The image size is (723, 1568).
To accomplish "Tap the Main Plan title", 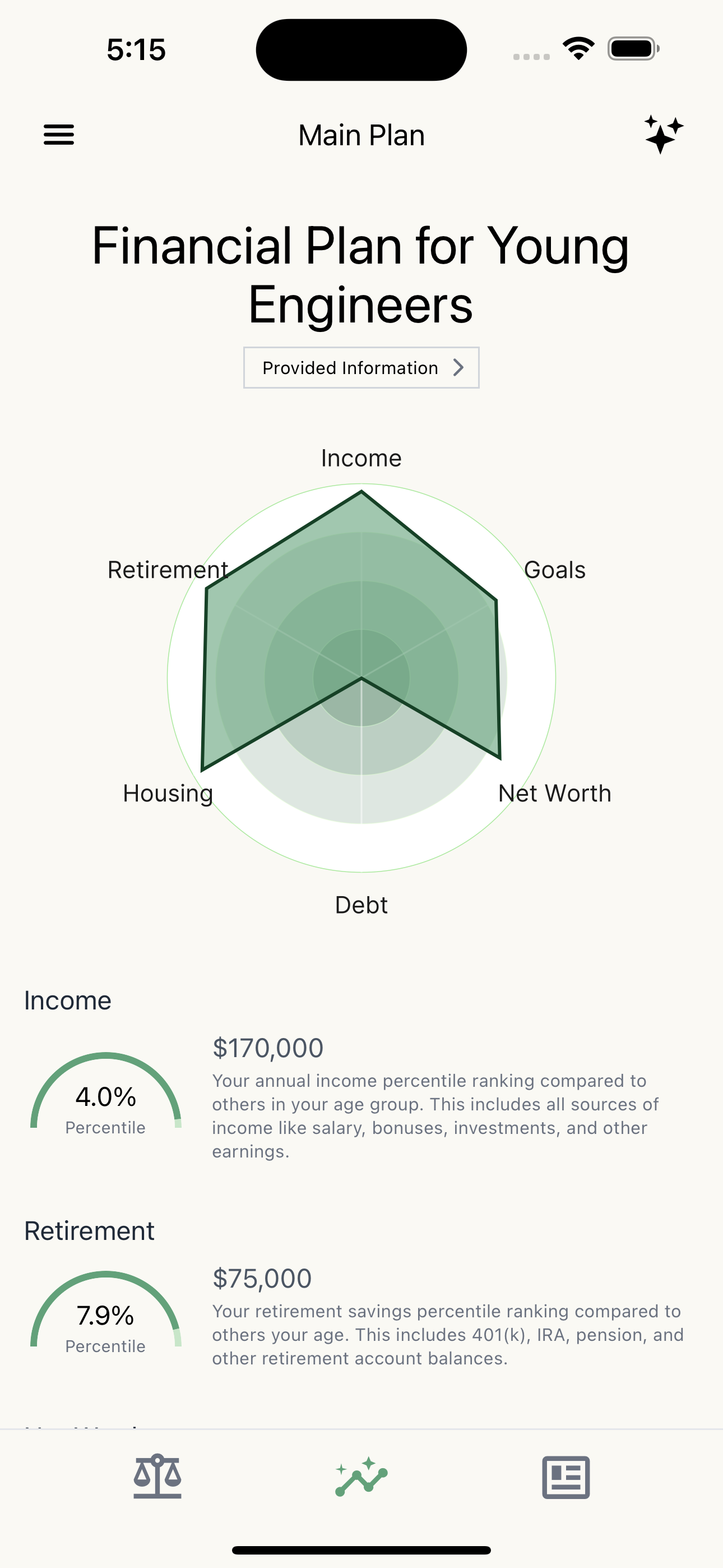I will (361, 135).
